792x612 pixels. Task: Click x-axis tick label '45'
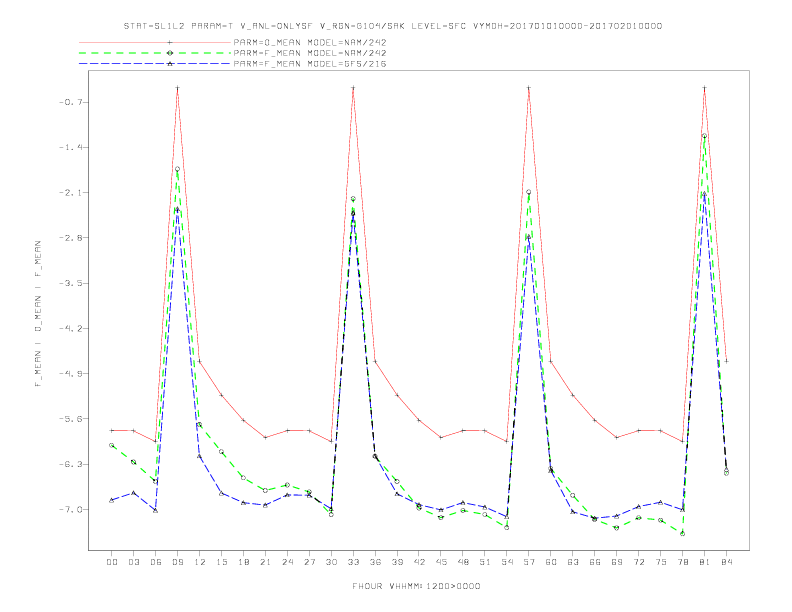click(441, 562)
